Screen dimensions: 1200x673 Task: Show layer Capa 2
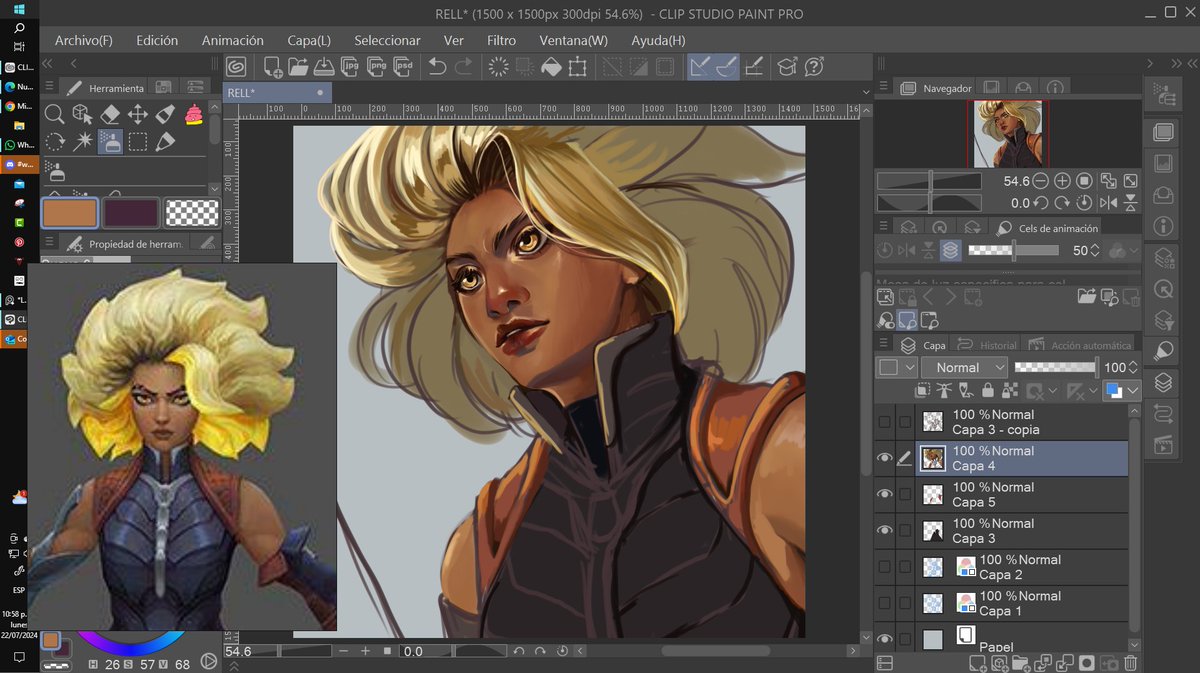tap(884, 567)
